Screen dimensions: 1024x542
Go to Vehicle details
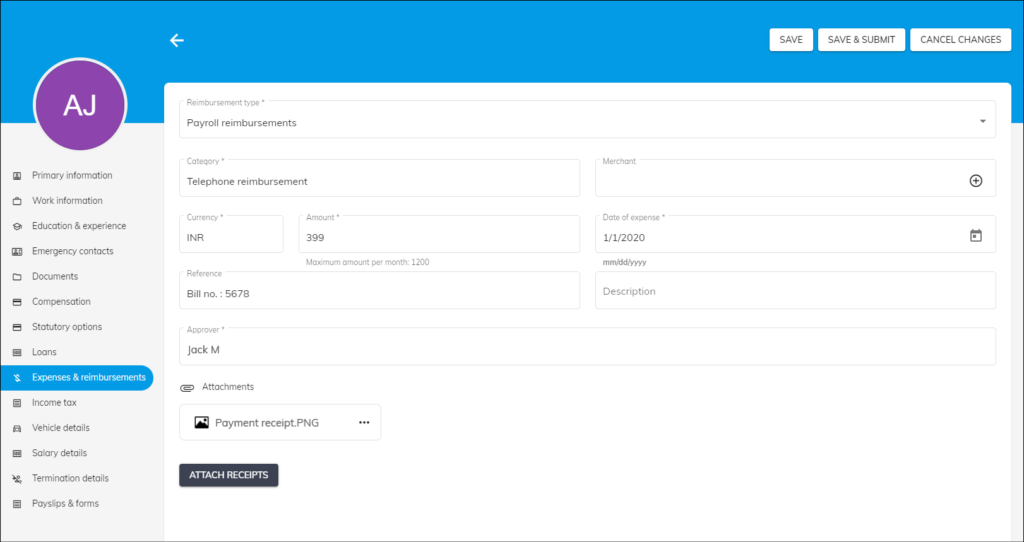click(61, 428)
